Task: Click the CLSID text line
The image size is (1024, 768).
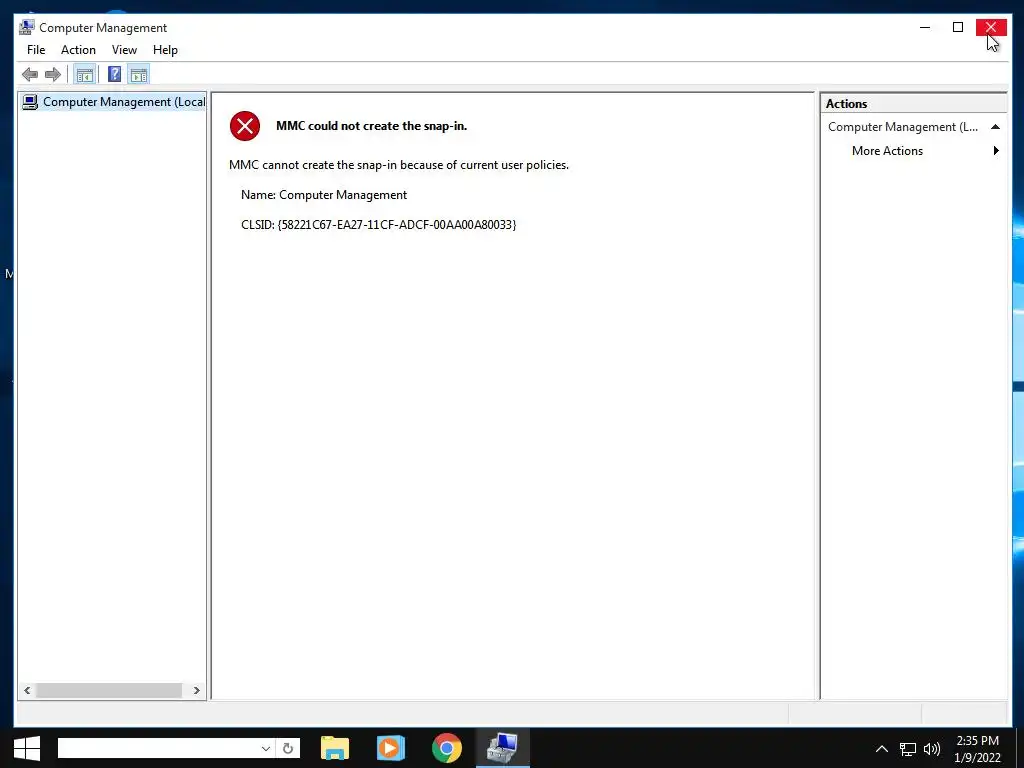Action: 378,225
